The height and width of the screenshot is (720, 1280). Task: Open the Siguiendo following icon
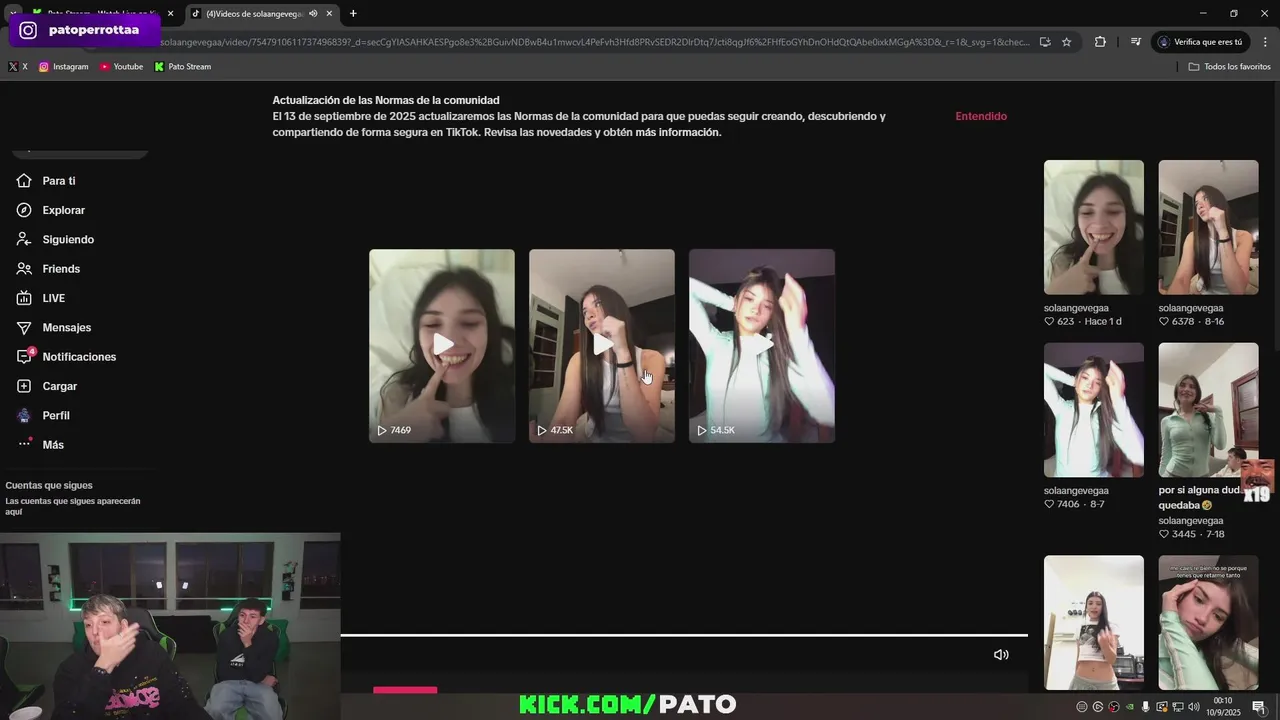click(x=24, y=239)
